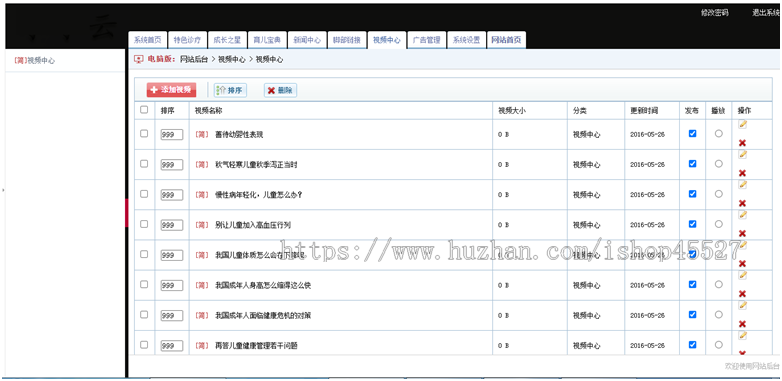Delete the 秋气轻寒儿童秋季泻正当时 video via red X

click(x=742, y=173)
